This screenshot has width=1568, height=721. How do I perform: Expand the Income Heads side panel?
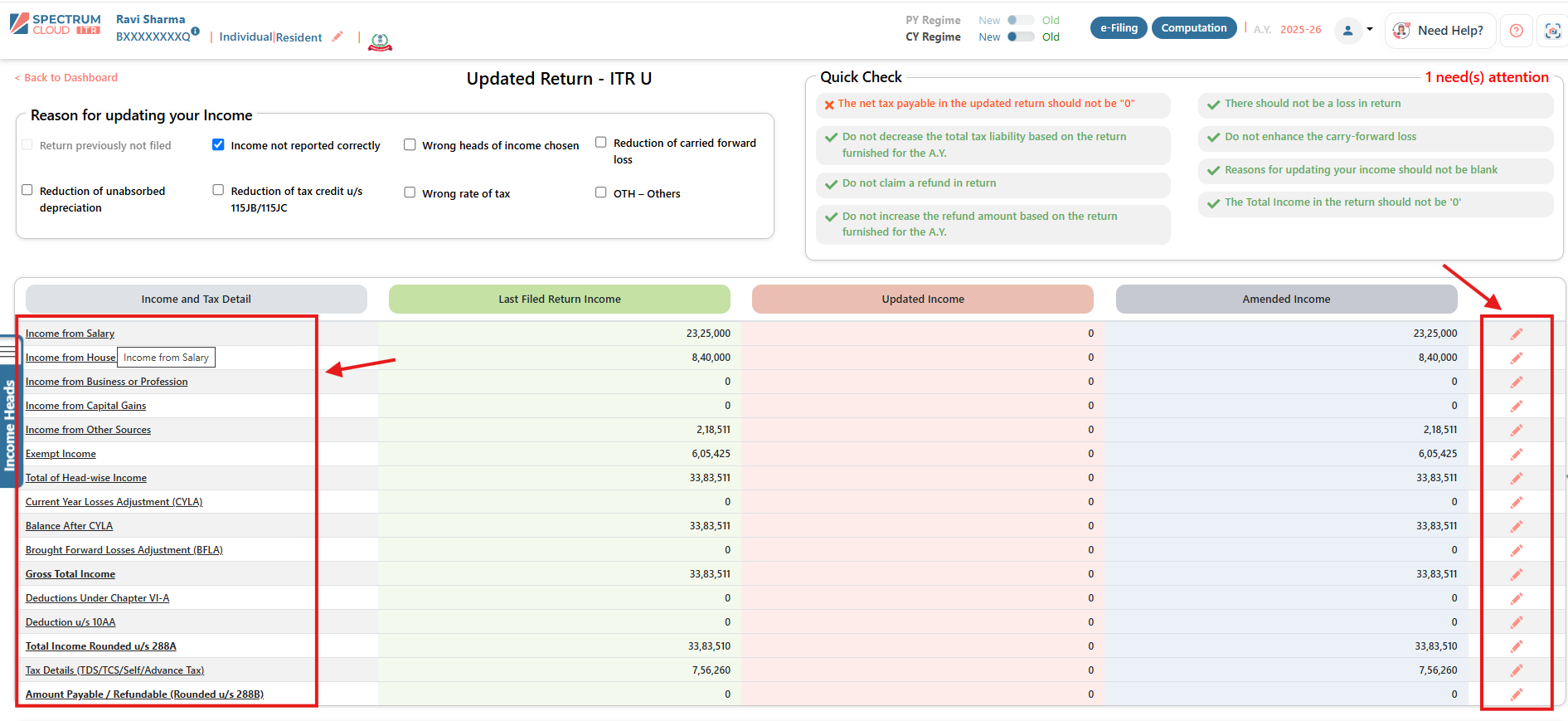(9, 426)
